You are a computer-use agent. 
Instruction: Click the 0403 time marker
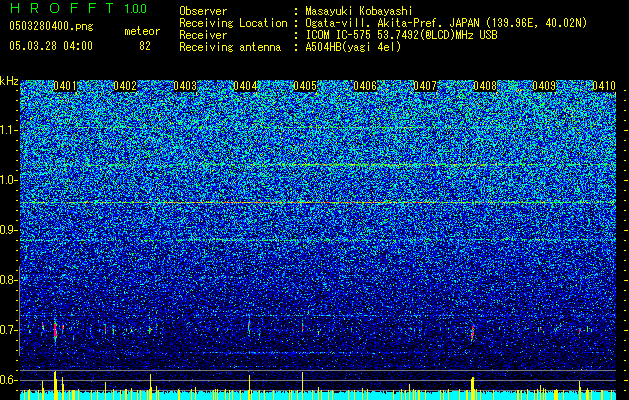[x=185, y=86]
